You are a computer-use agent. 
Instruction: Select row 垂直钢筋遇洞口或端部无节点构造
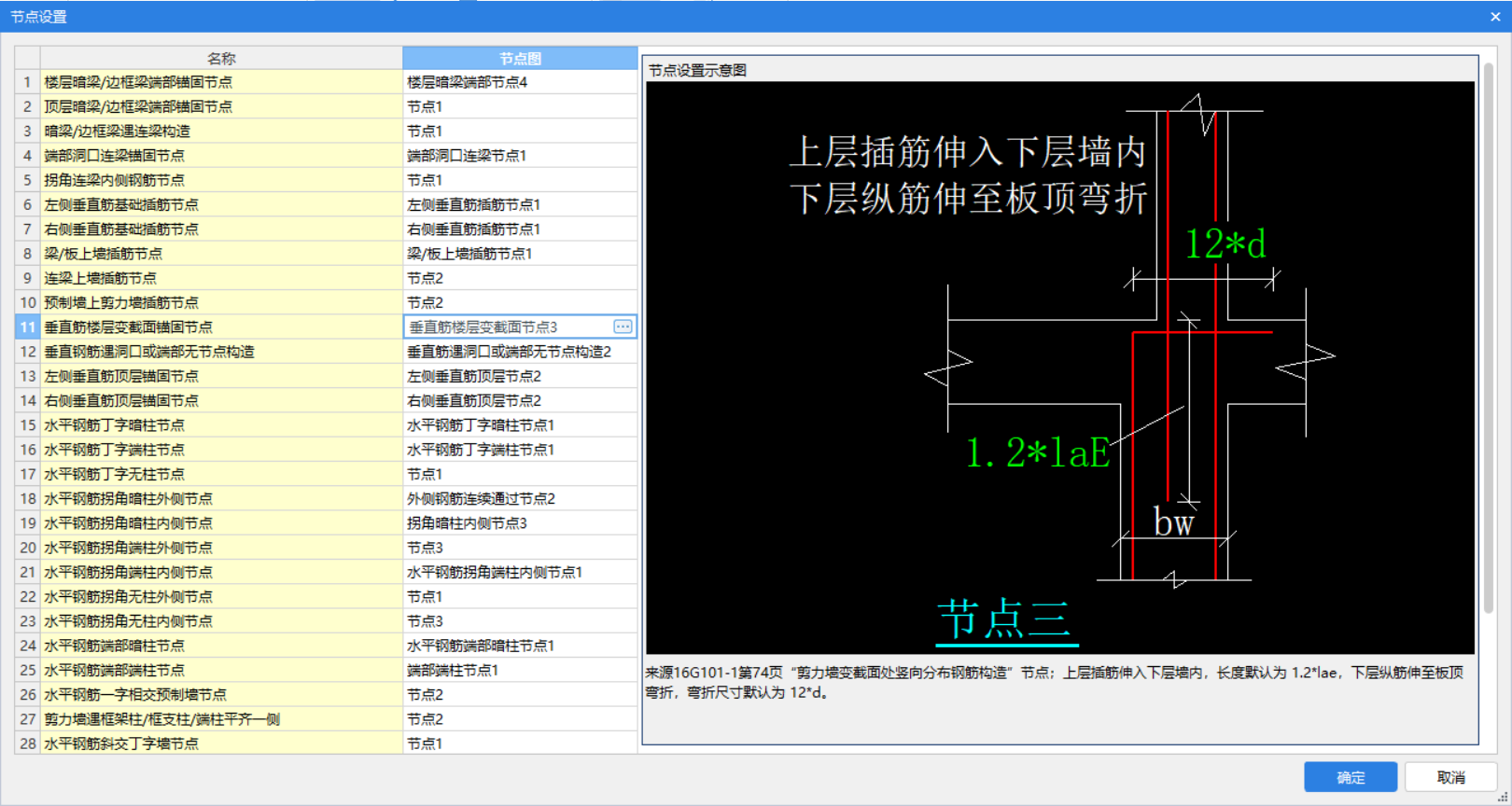(221, 352)
